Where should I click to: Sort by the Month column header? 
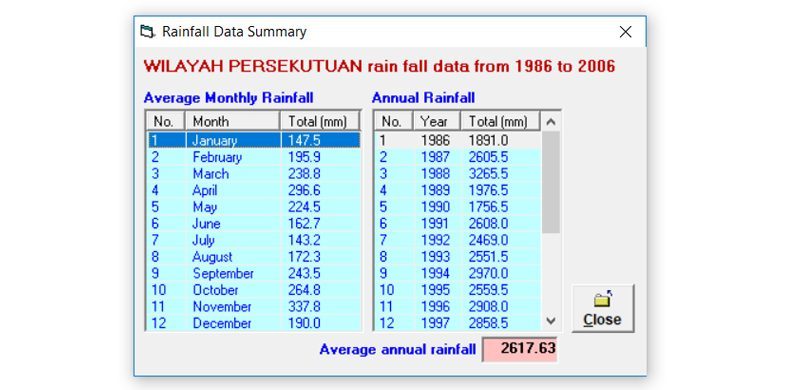pos(232,121)
